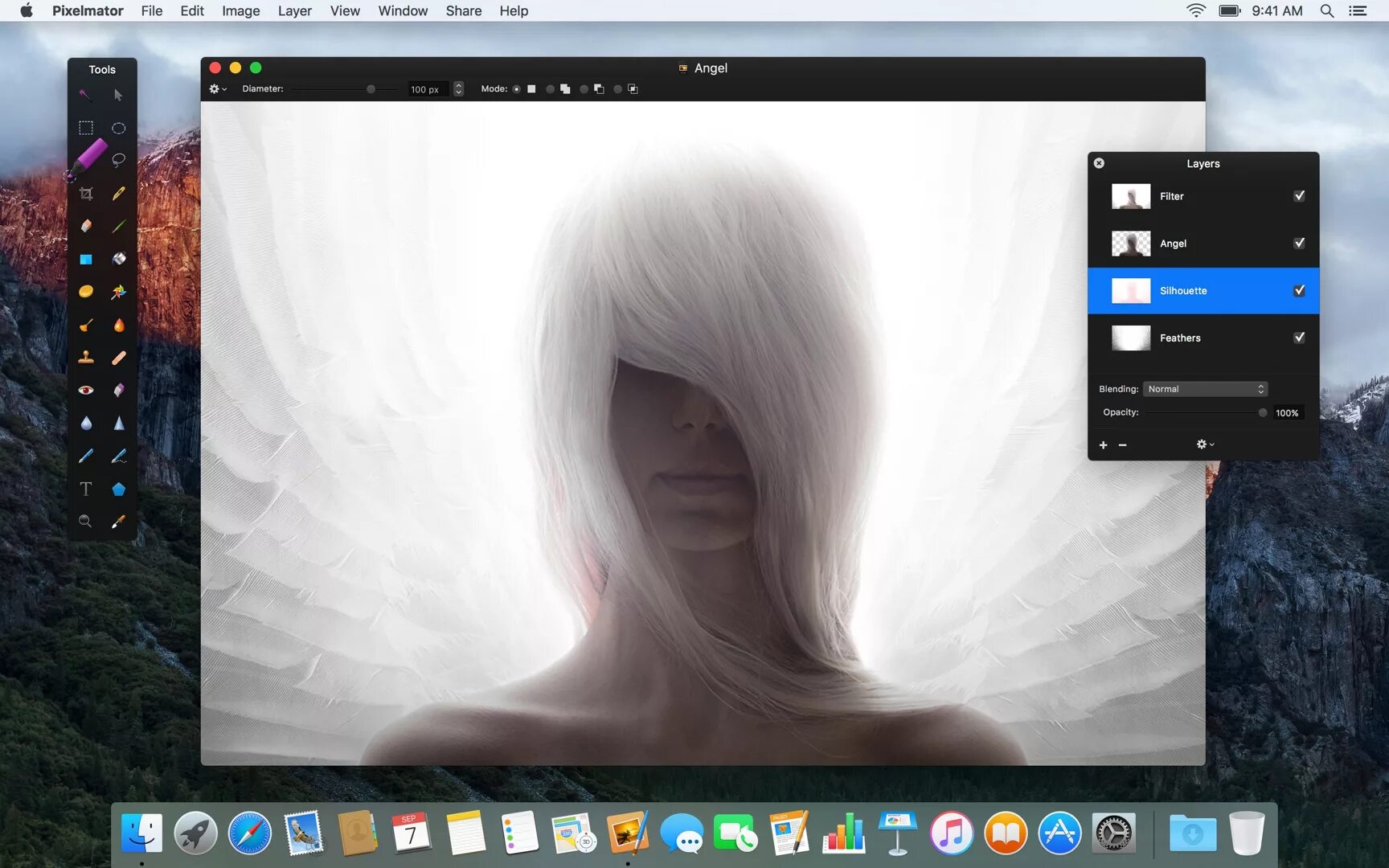The height and width of the screenshot is (868, 1389).
Task: Choose the Lasso tool
Action: click(x=118, y=160)
